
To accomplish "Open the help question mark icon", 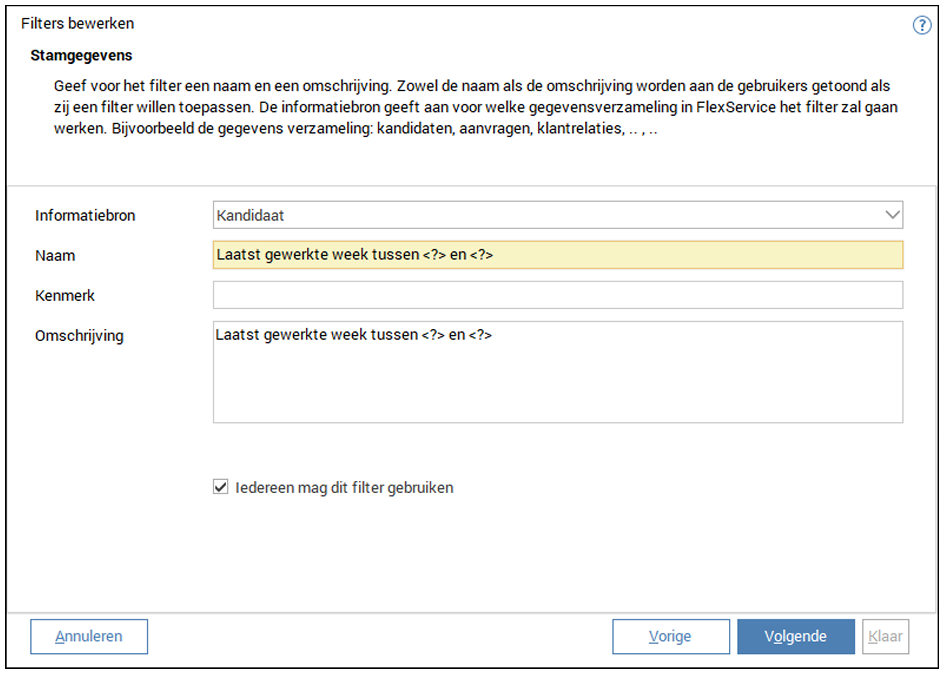I will [922, 25].
